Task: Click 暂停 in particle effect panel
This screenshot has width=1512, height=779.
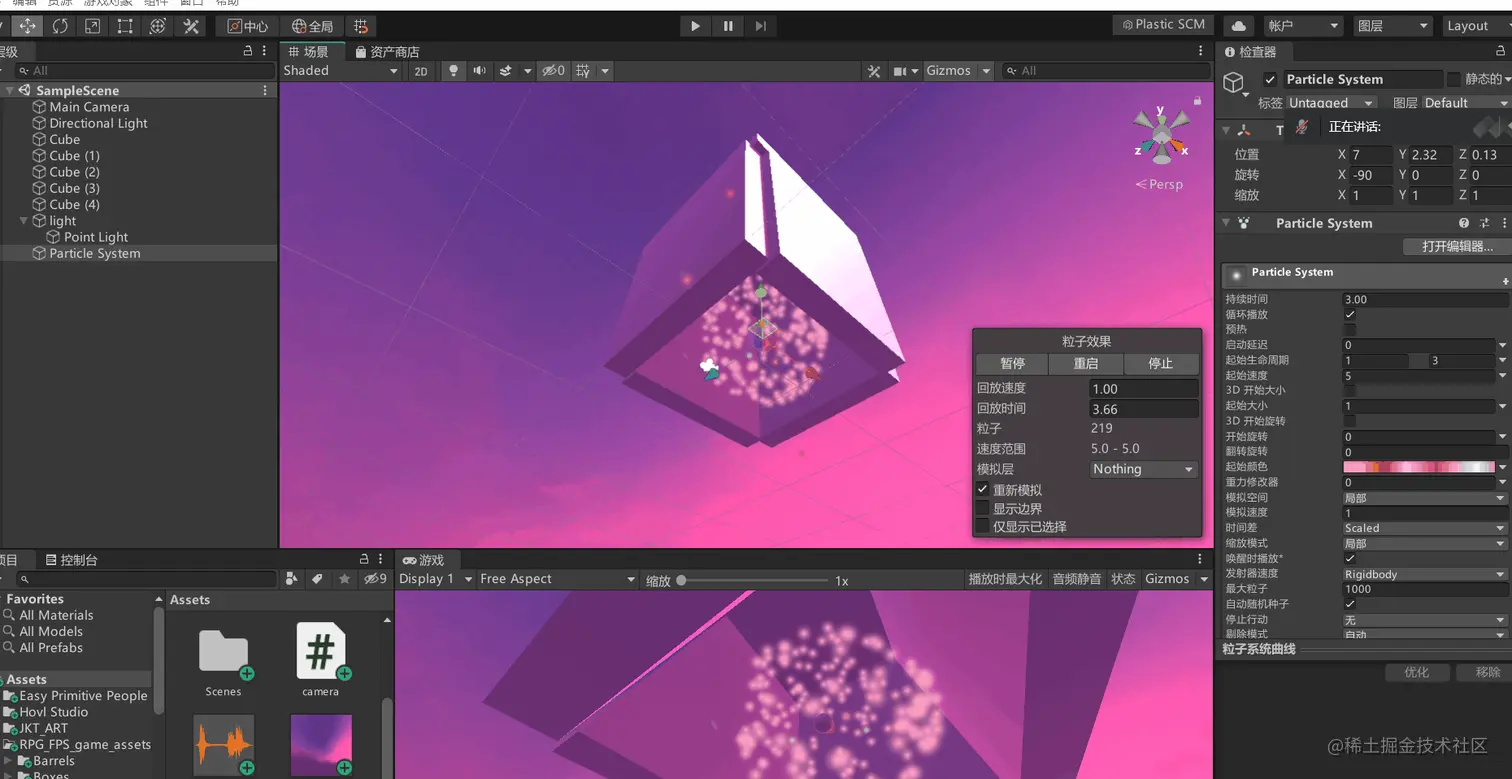Action: tap(1012, 364)
